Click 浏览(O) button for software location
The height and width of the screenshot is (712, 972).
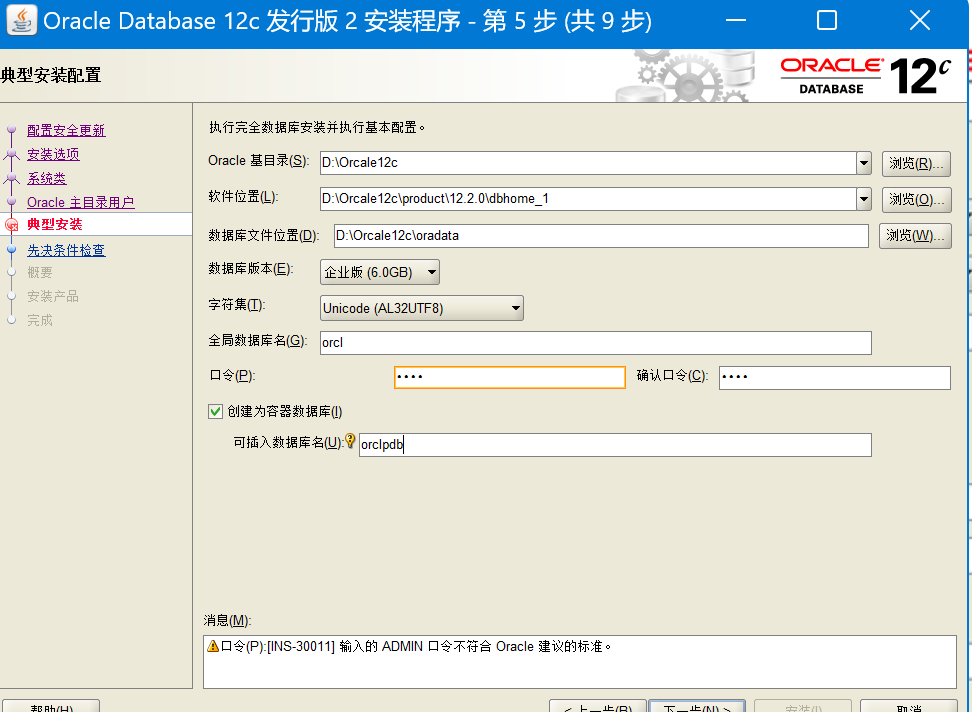click(916, 200)
